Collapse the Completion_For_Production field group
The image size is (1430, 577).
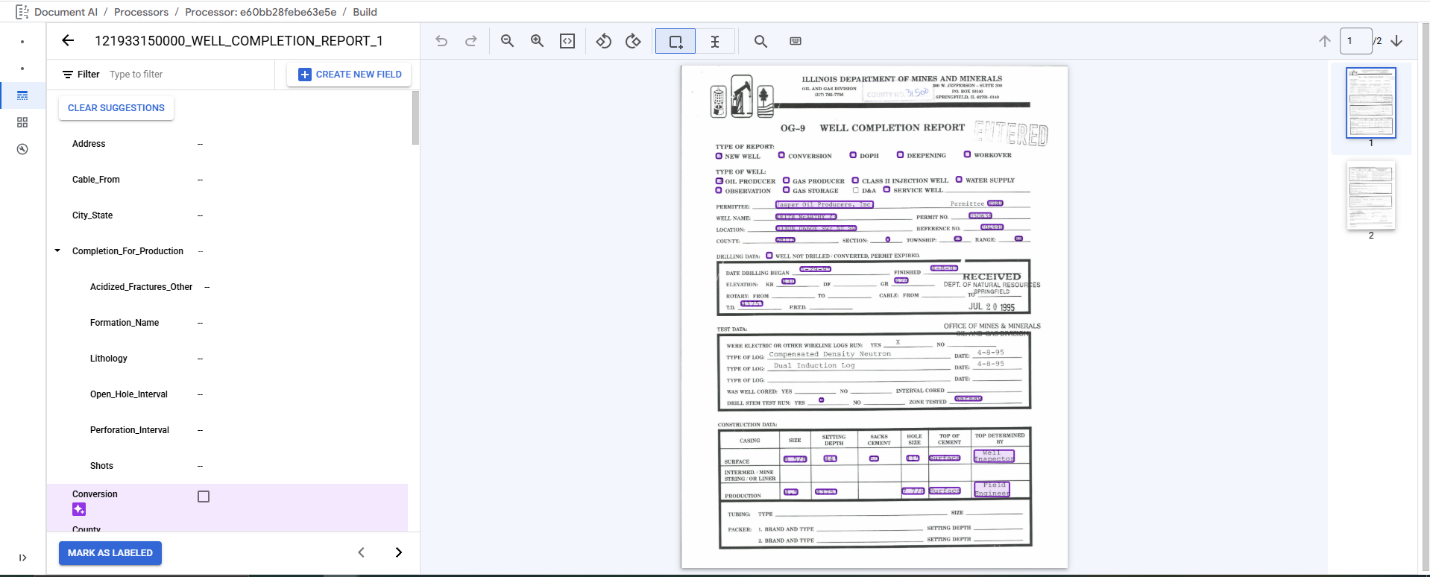(x=57, y=251)
